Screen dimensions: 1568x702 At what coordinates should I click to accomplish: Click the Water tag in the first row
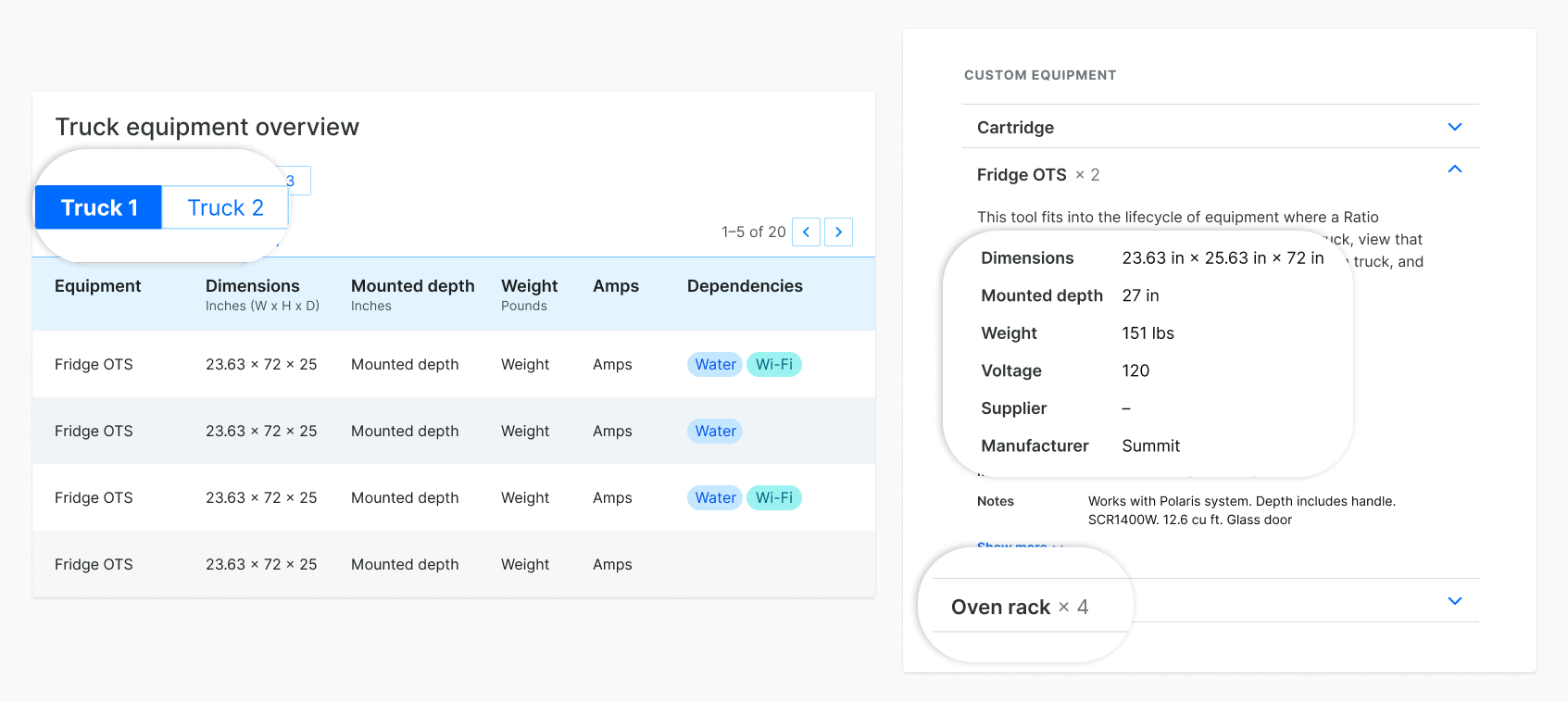coord(715,365)
